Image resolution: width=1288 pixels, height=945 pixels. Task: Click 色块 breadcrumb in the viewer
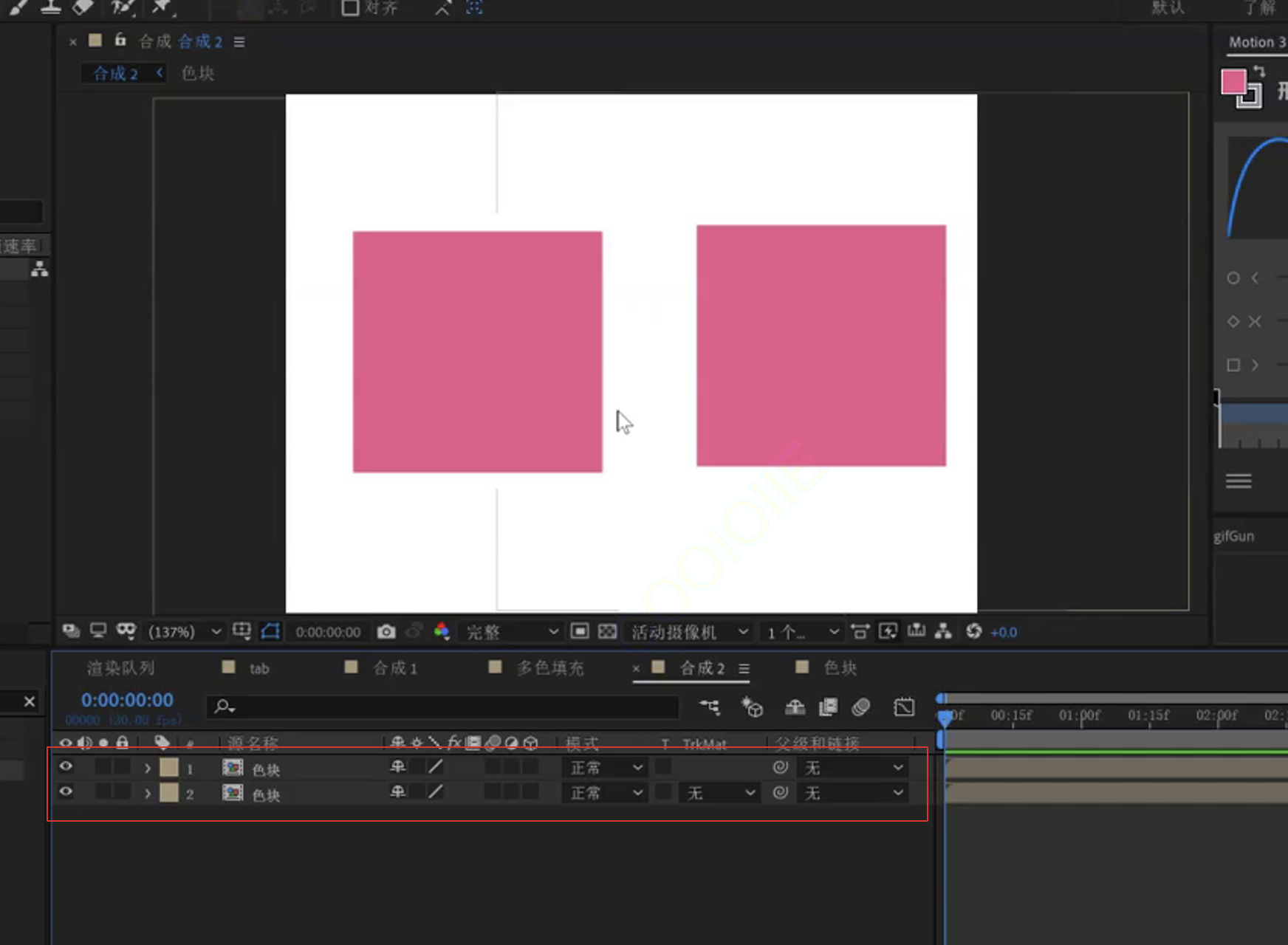(x=198, y=73)
